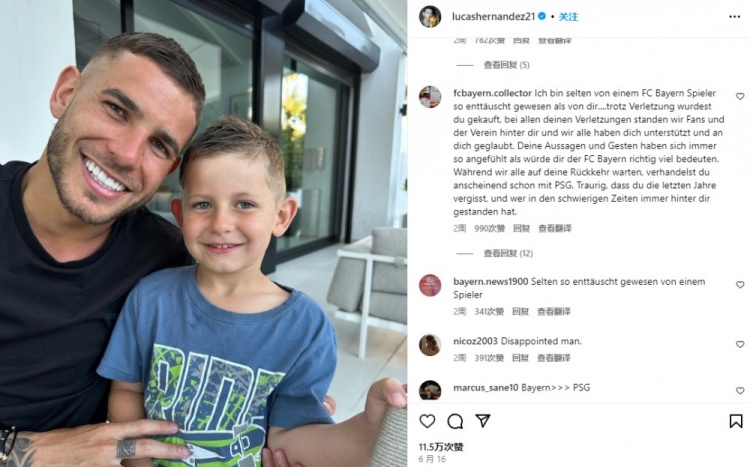Open the comment bubble icon
This screenshot has width=750, height=467.
coord(455,421)
